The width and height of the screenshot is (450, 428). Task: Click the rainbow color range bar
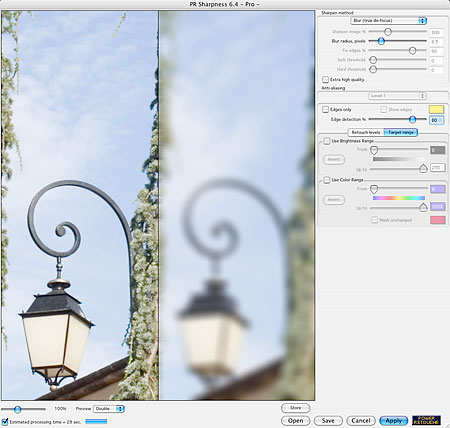point(399,198)
